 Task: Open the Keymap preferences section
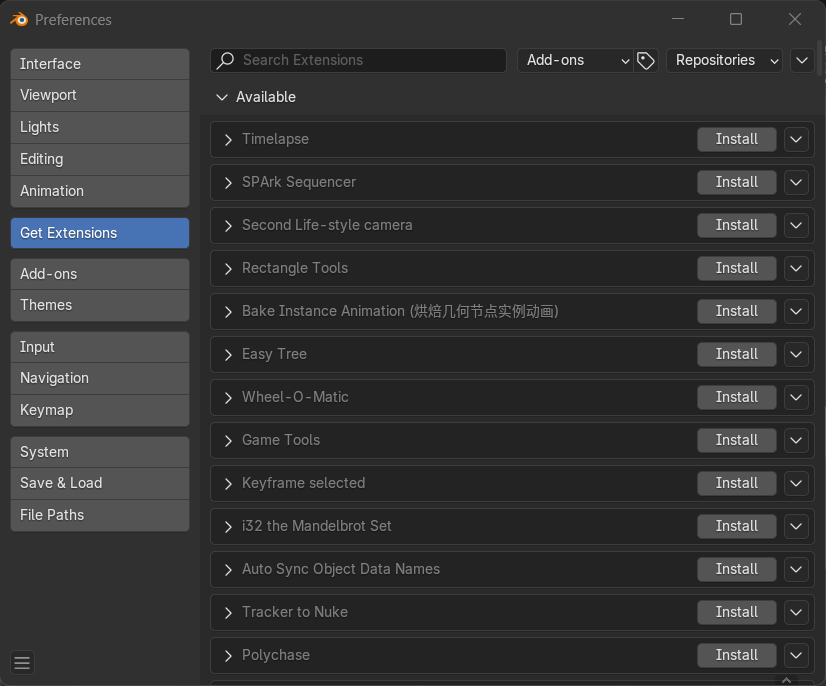pyautogui.click(x=99, y=410)
